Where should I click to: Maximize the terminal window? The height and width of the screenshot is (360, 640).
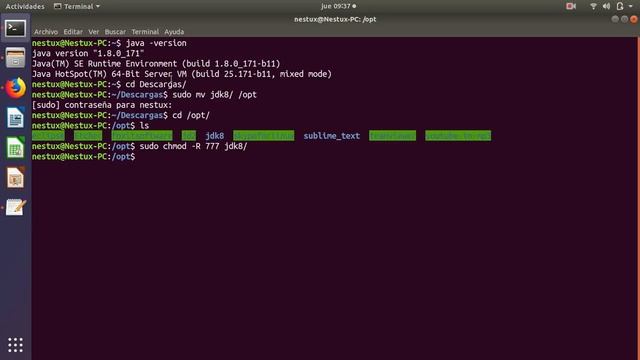(x=624, y=19)
